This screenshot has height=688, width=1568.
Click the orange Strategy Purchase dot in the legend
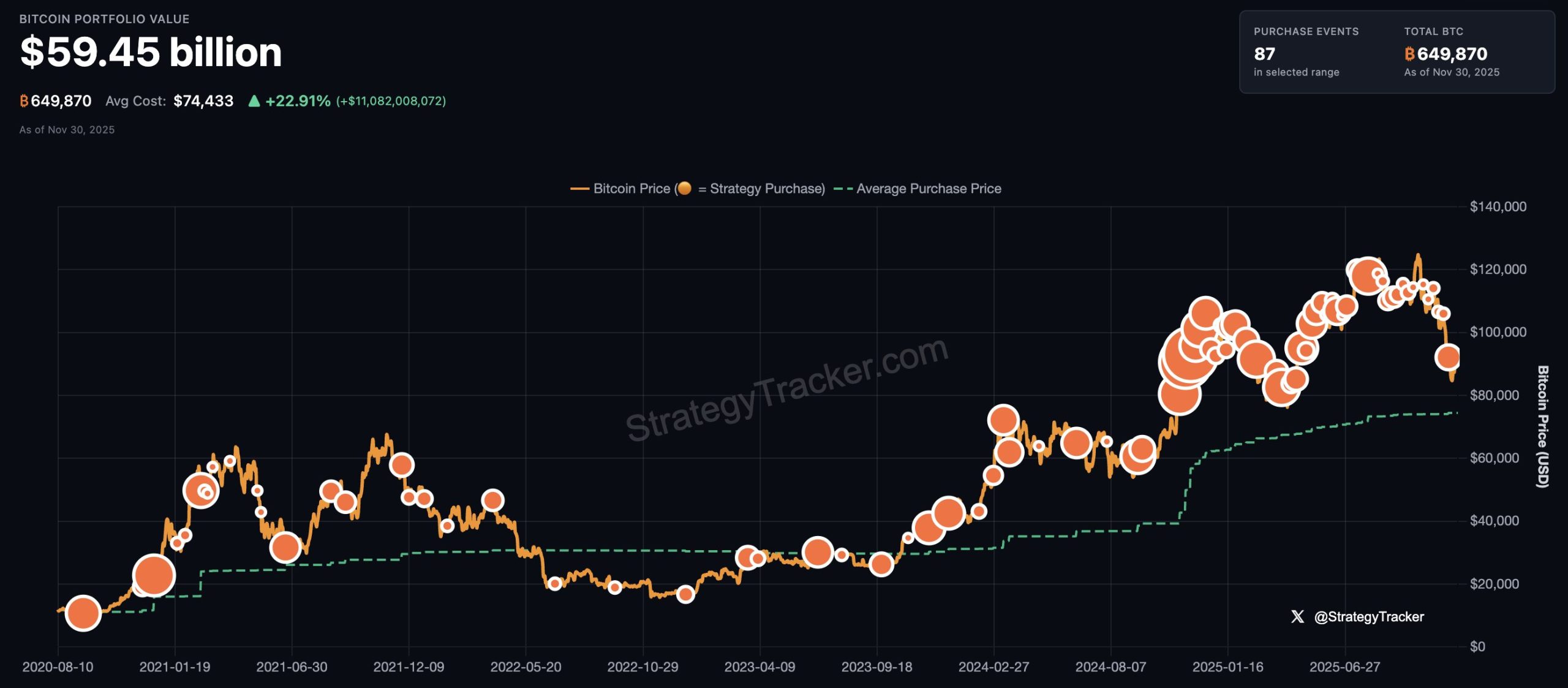(x=686, y=189)
